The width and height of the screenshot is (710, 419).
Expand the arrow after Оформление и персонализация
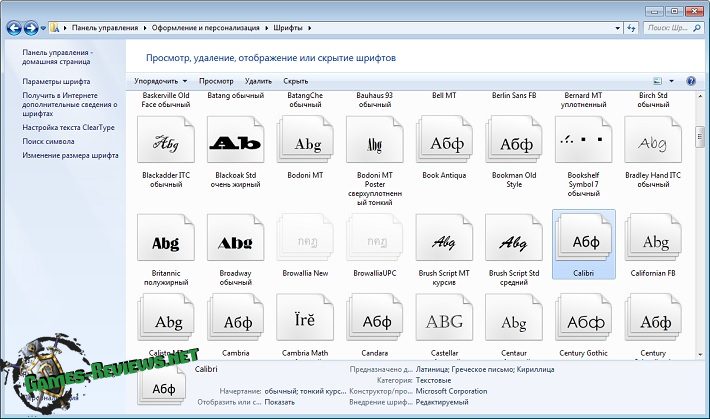click(x=266, y=28)
